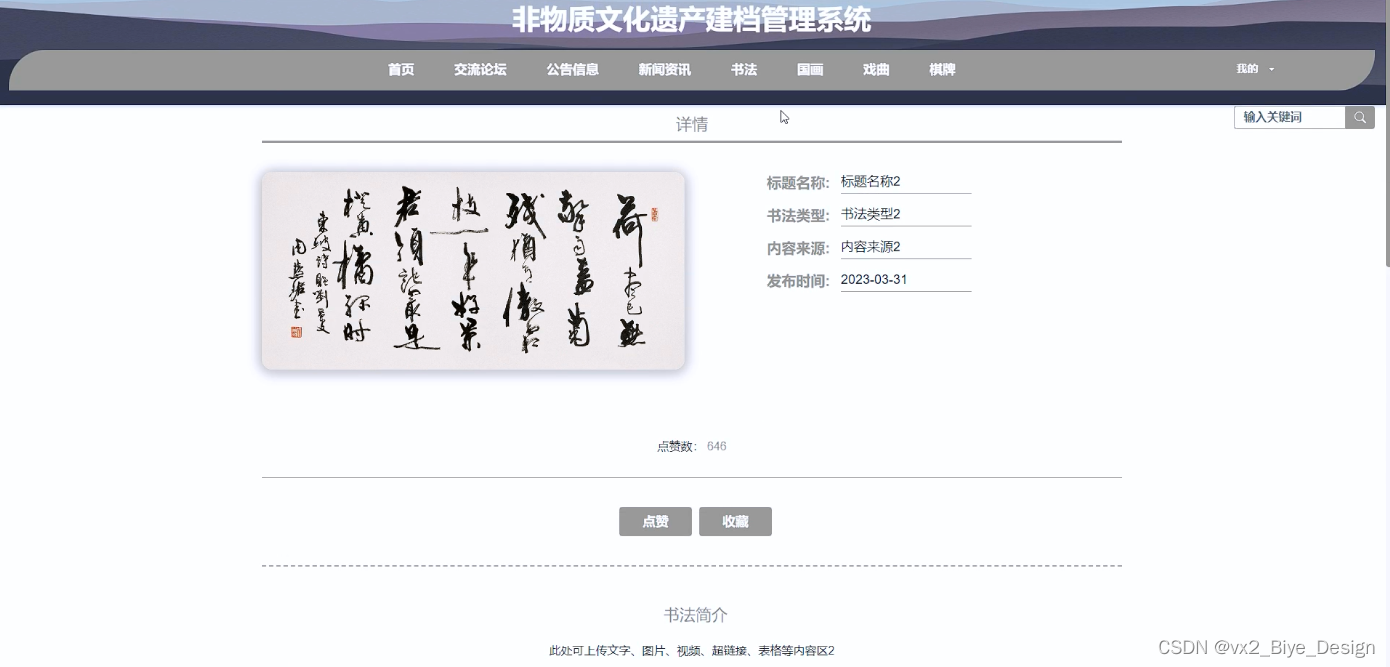Open the 我的 account dropdown
This screenshot has width=1390, height=667.
1255,69
